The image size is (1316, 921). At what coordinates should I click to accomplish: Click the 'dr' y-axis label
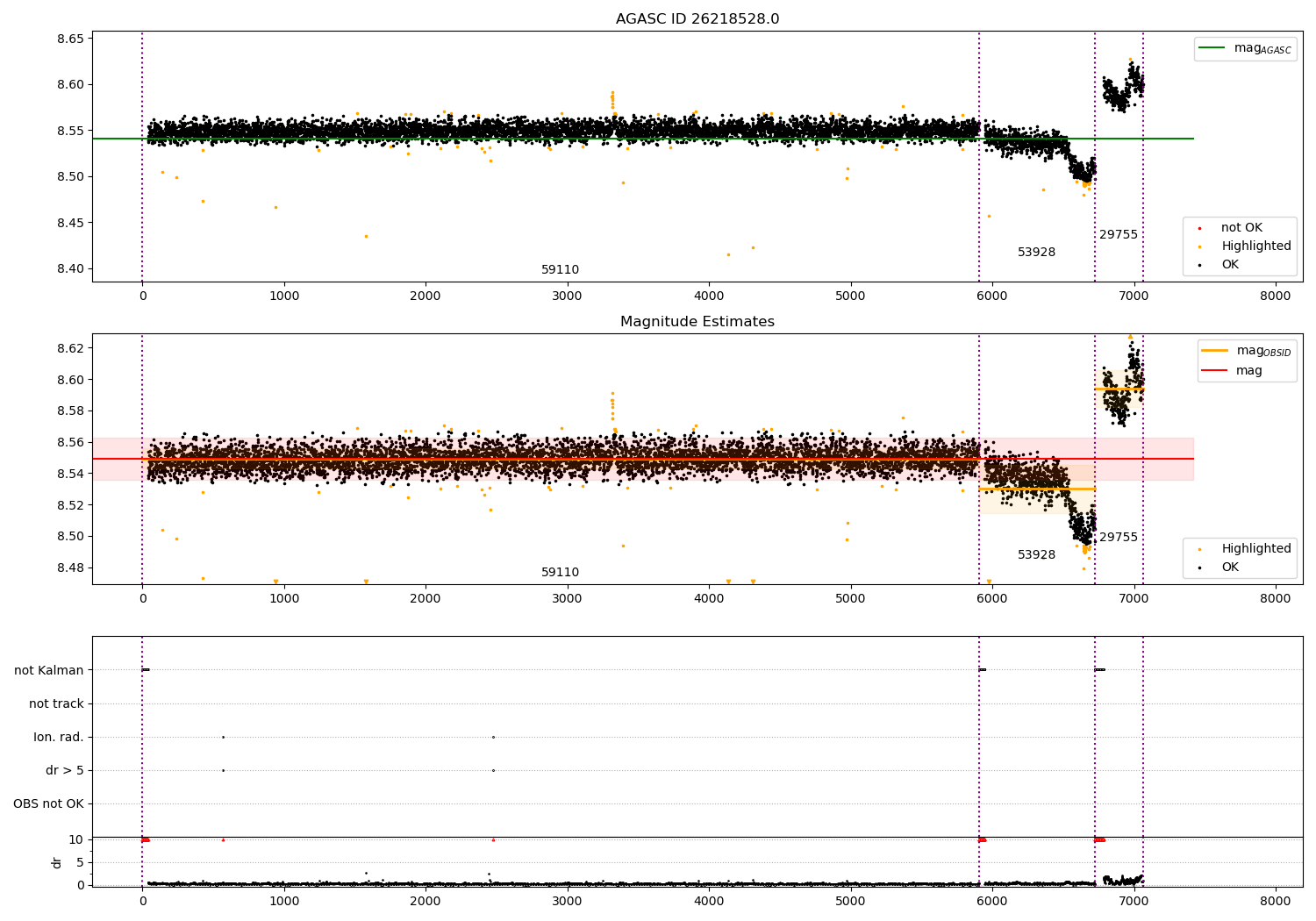57,862
